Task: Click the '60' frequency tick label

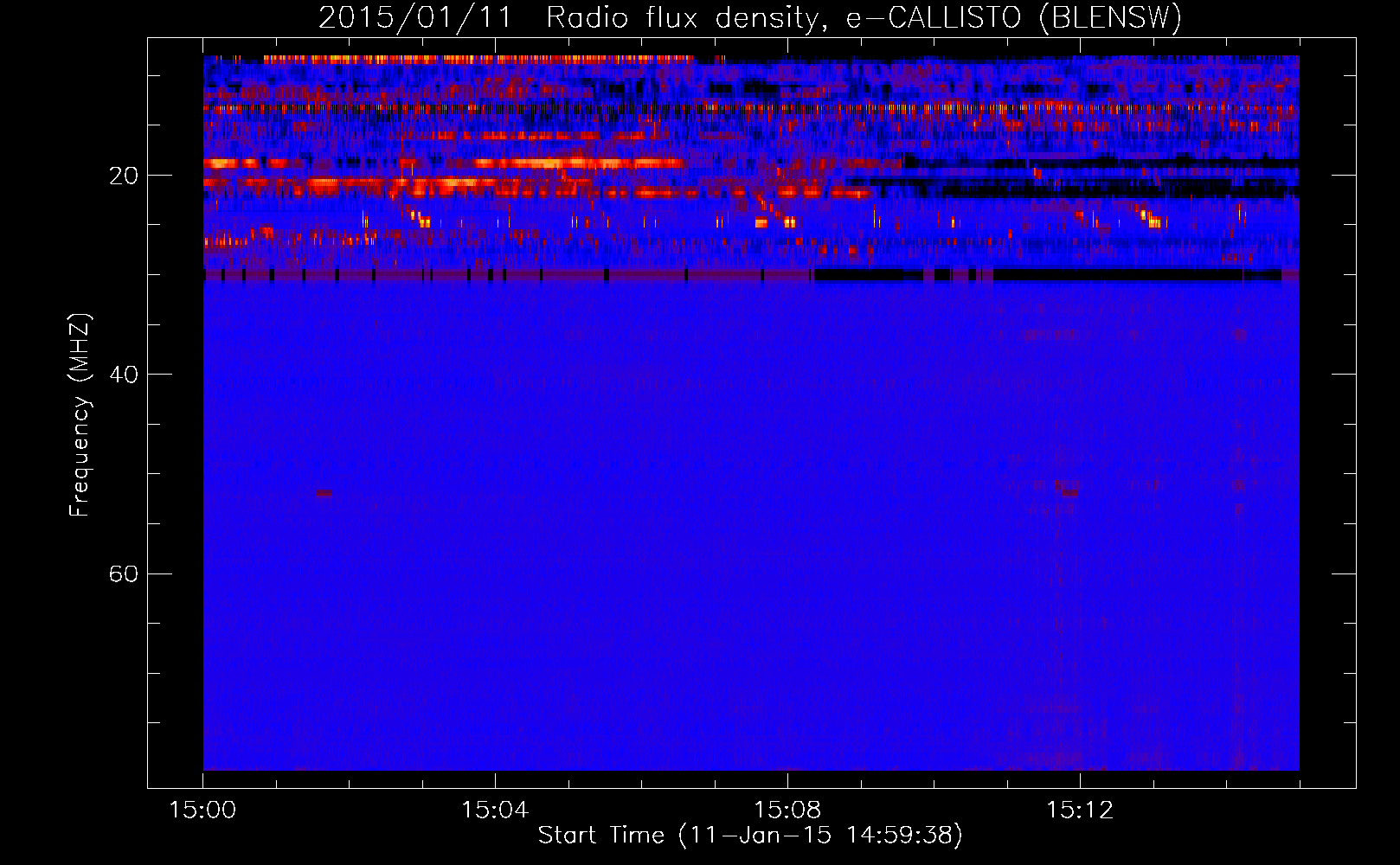Action: (x=123, y=573)
